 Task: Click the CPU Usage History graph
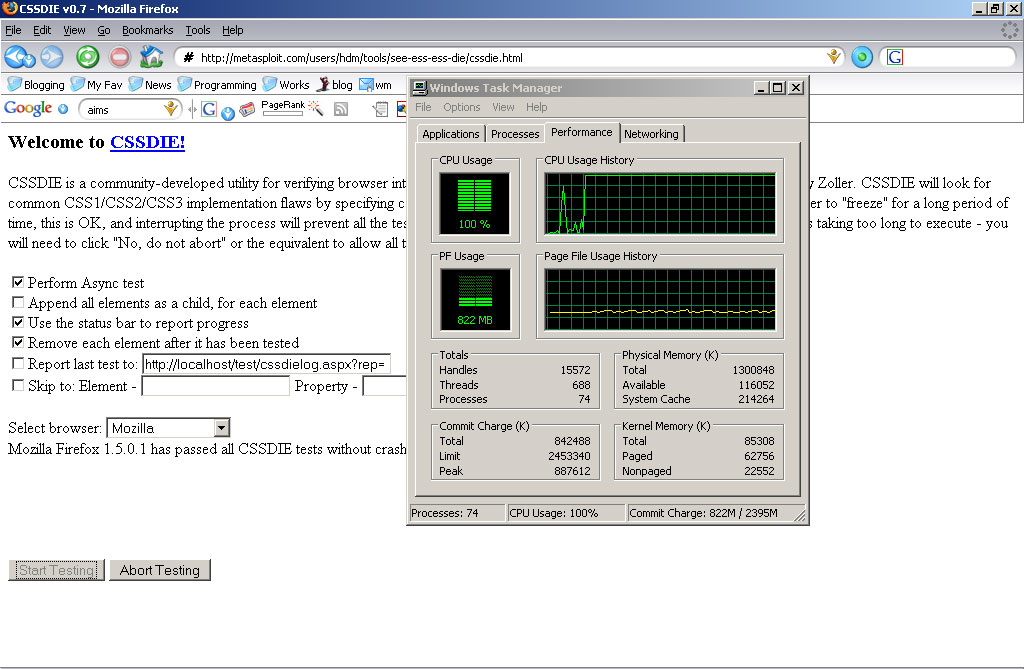(x=660, y=203)
